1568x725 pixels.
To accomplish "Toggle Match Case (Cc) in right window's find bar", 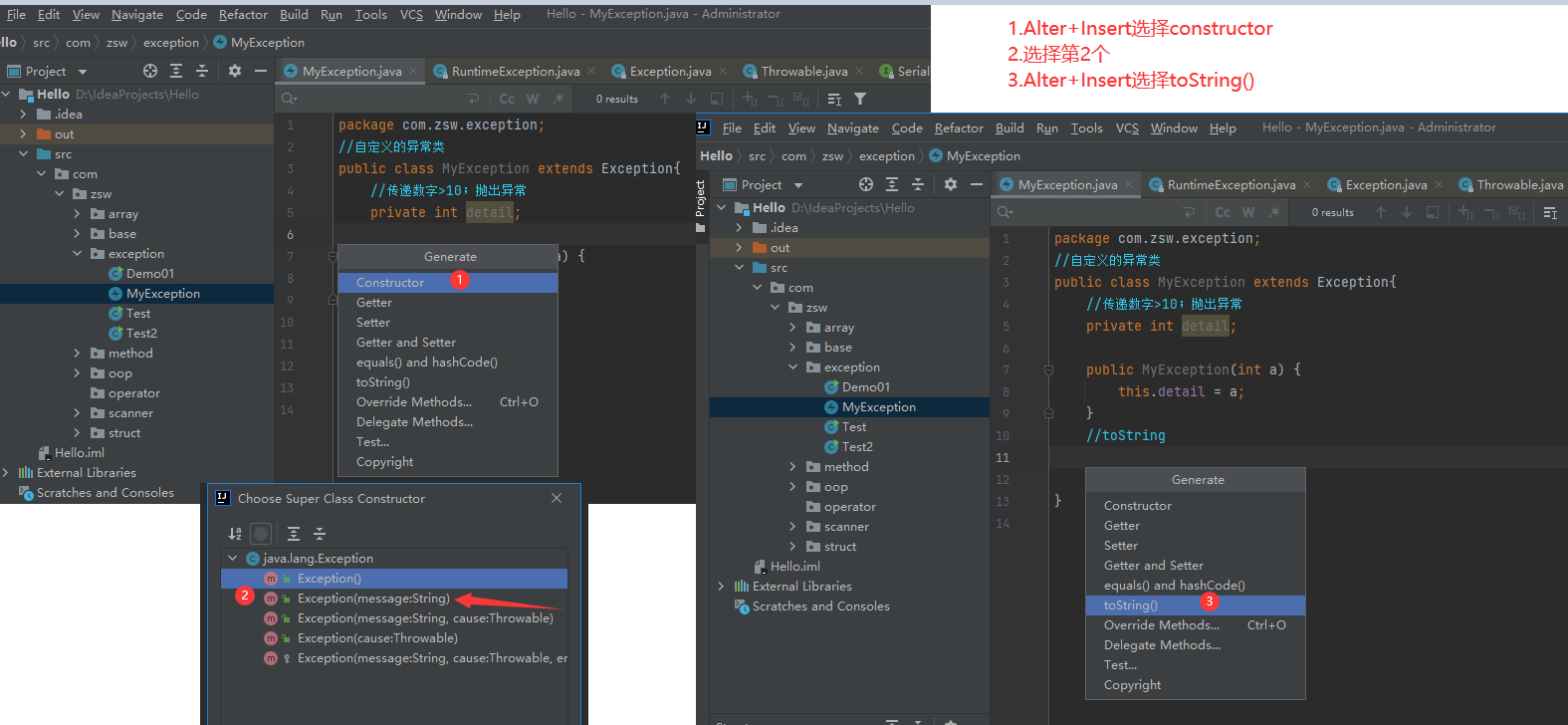I will coord(1223,212).
